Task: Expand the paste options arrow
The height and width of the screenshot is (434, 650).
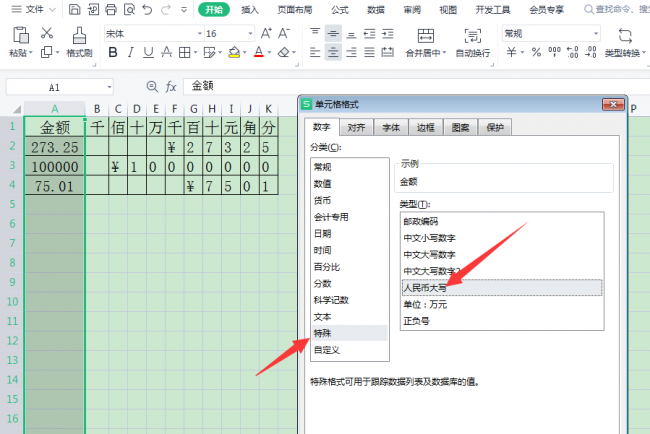Action: coord(31,53)
